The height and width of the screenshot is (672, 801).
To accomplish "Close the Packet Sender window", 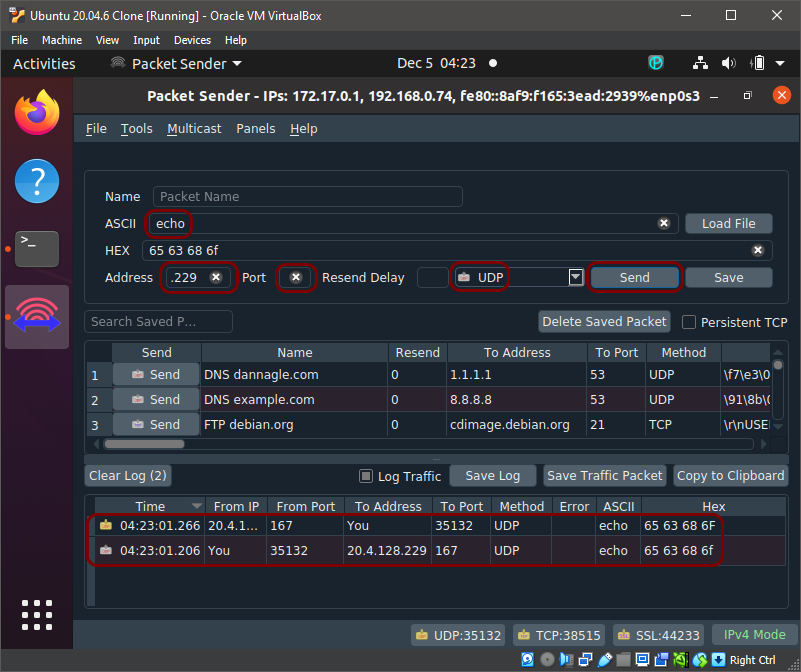I will [x=782, y=96].
